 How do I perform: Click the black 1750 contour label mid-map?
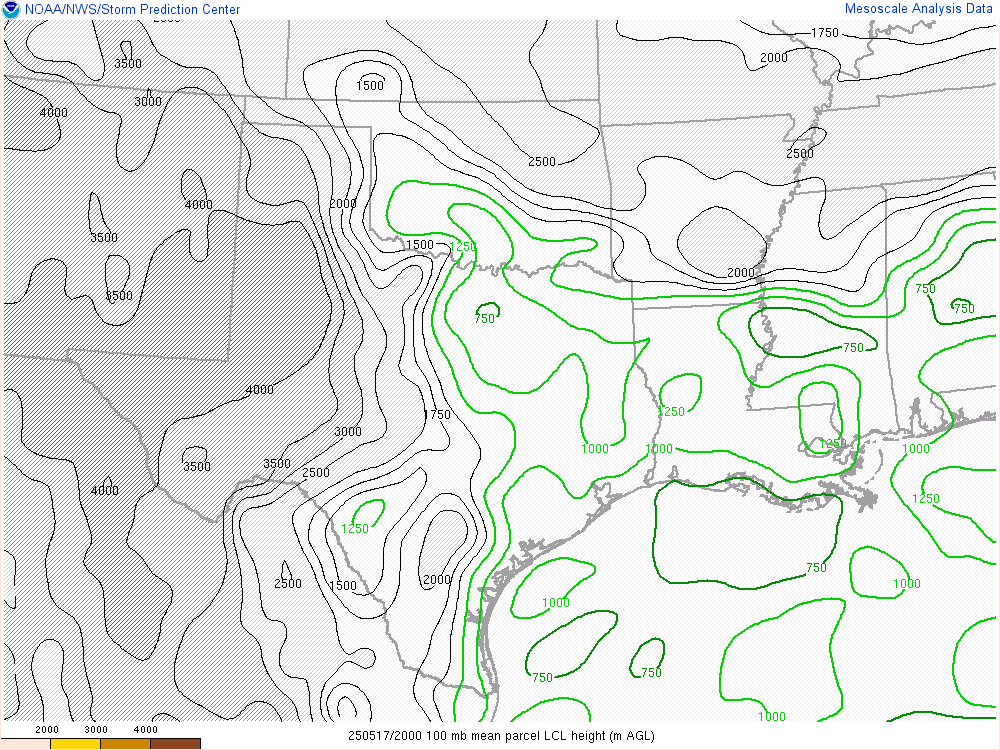[437, 414]
